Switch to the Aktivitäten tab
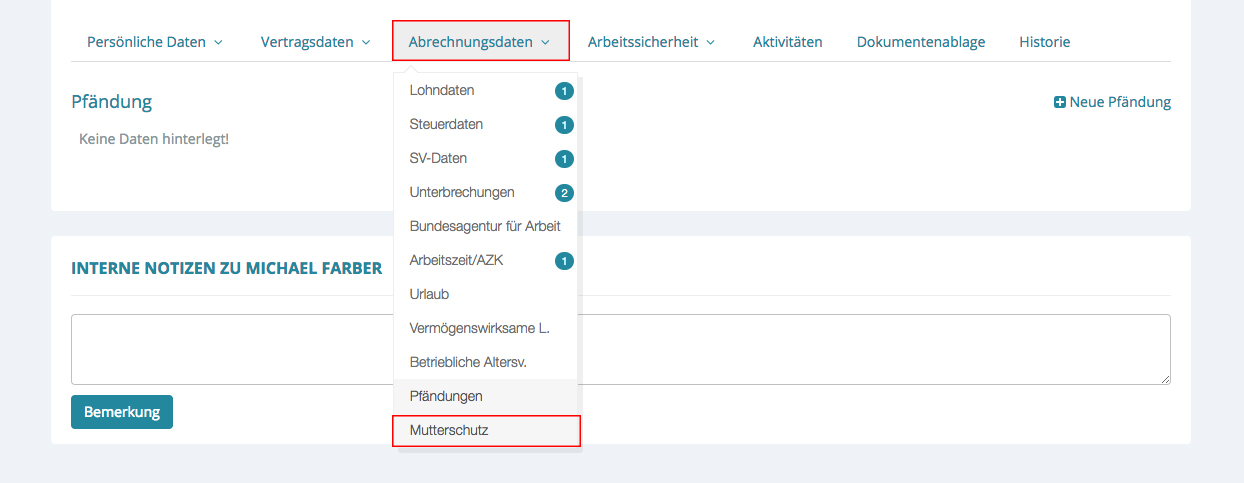The height and width of the screenshot is (483, 1244). [x=788, y=42]
